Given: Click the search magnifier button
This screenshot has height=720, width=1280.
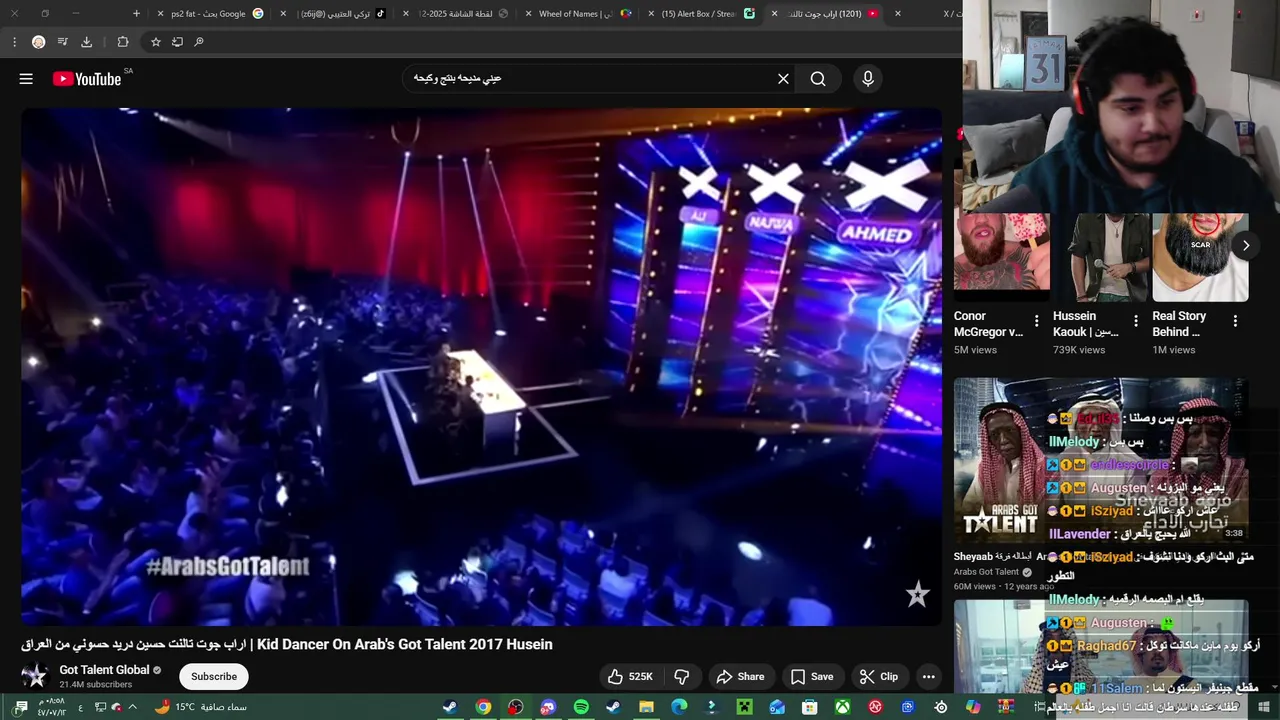Looking at the screenshot, I should tap(818, 79).
